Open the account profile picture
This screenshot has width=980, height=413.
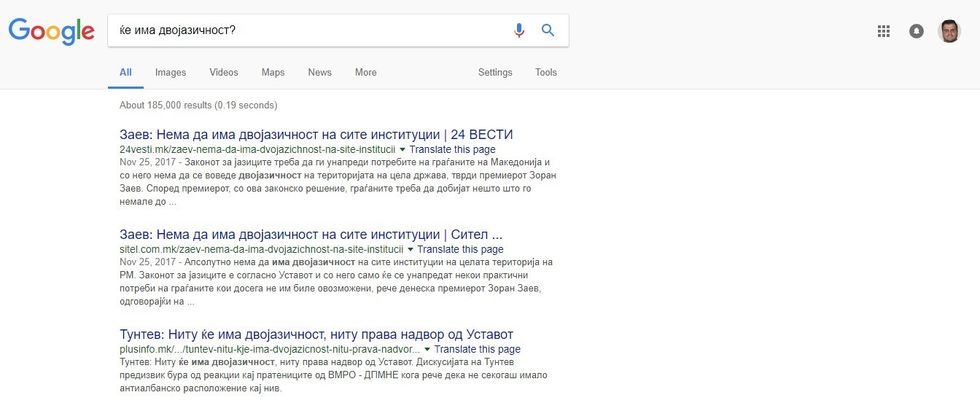click(949, 31)
